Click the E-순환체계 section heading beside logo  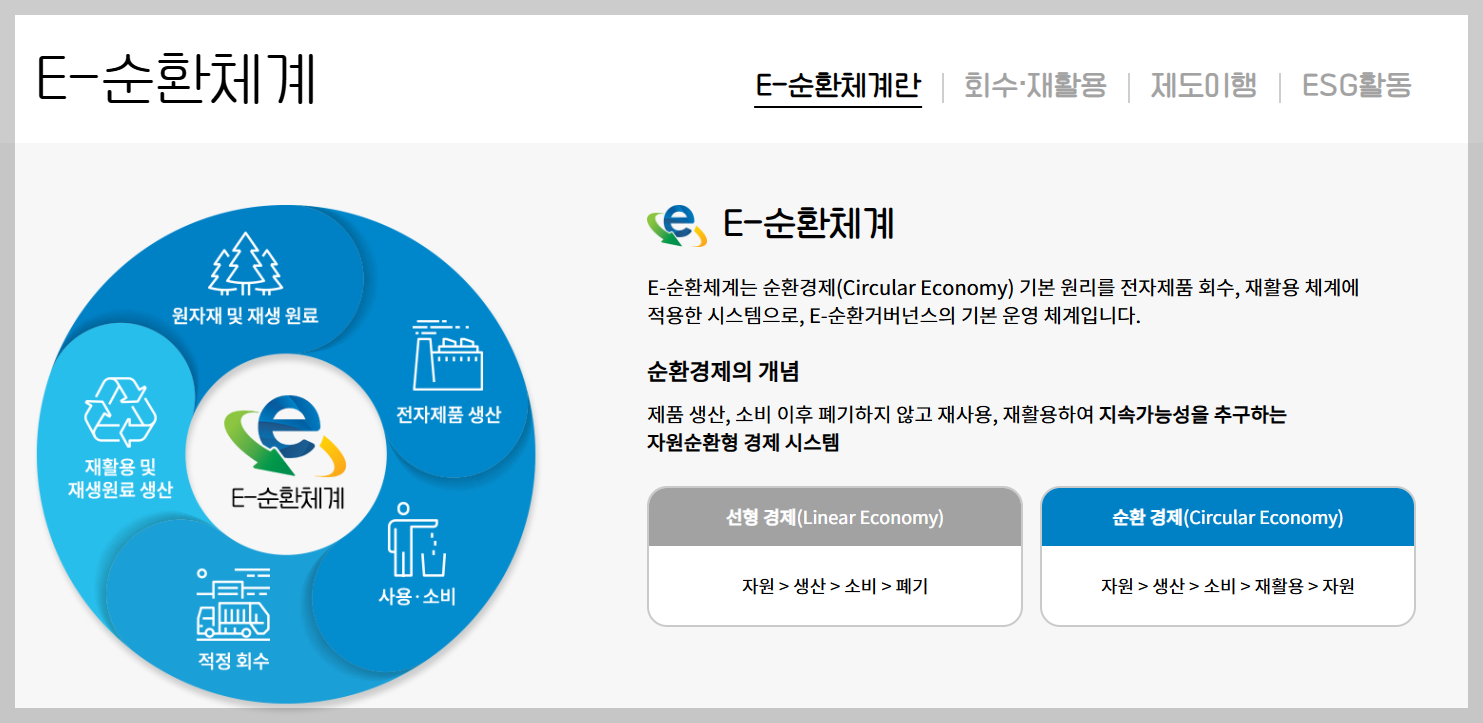coord(808,224)
